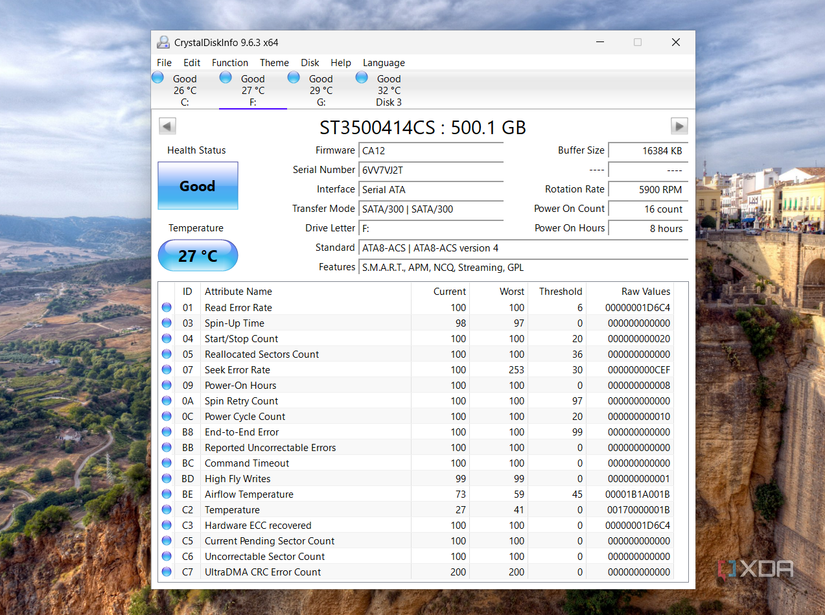Minimize the CrystalDiskInfo window
The width and height of the screenshot is (825, 615).
pyautogui.click(x=600, y=42)
